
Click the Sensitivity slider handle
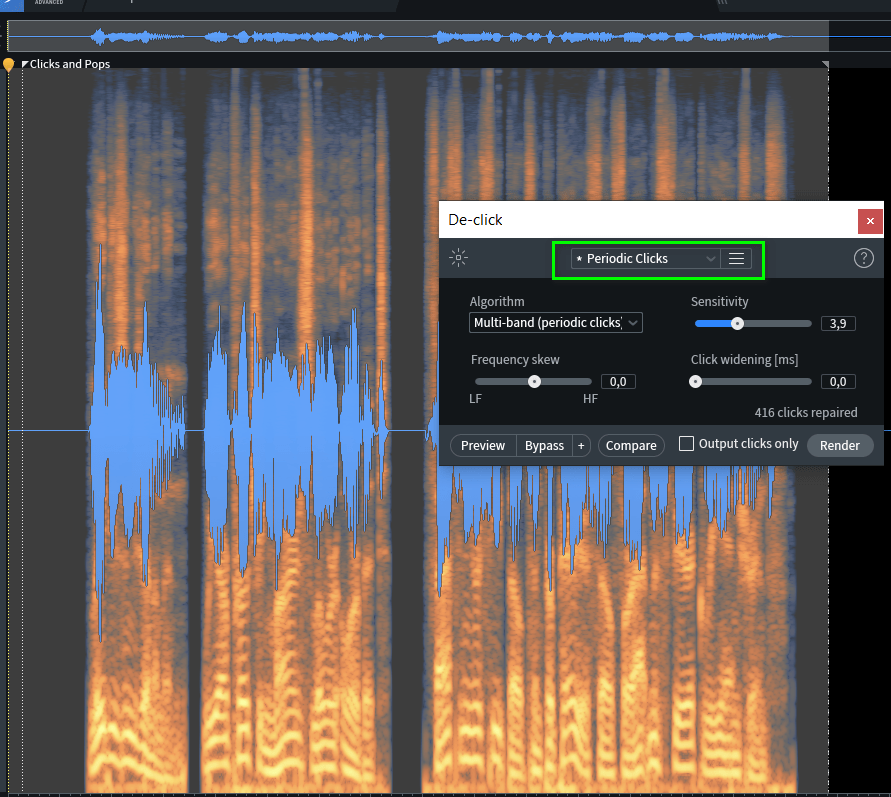[x=737, y=323]
